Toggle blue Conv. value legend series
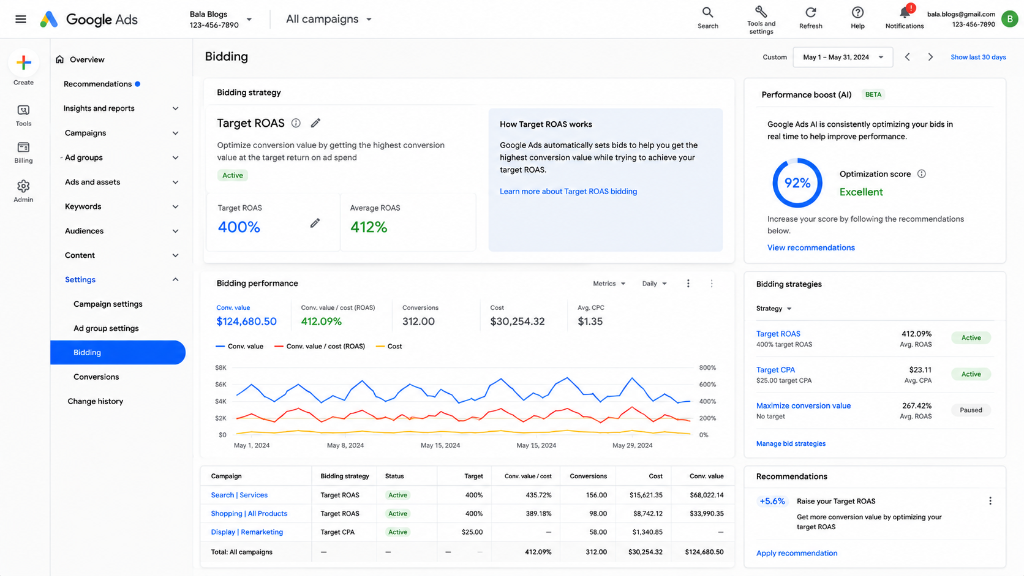 coord(239,347)
